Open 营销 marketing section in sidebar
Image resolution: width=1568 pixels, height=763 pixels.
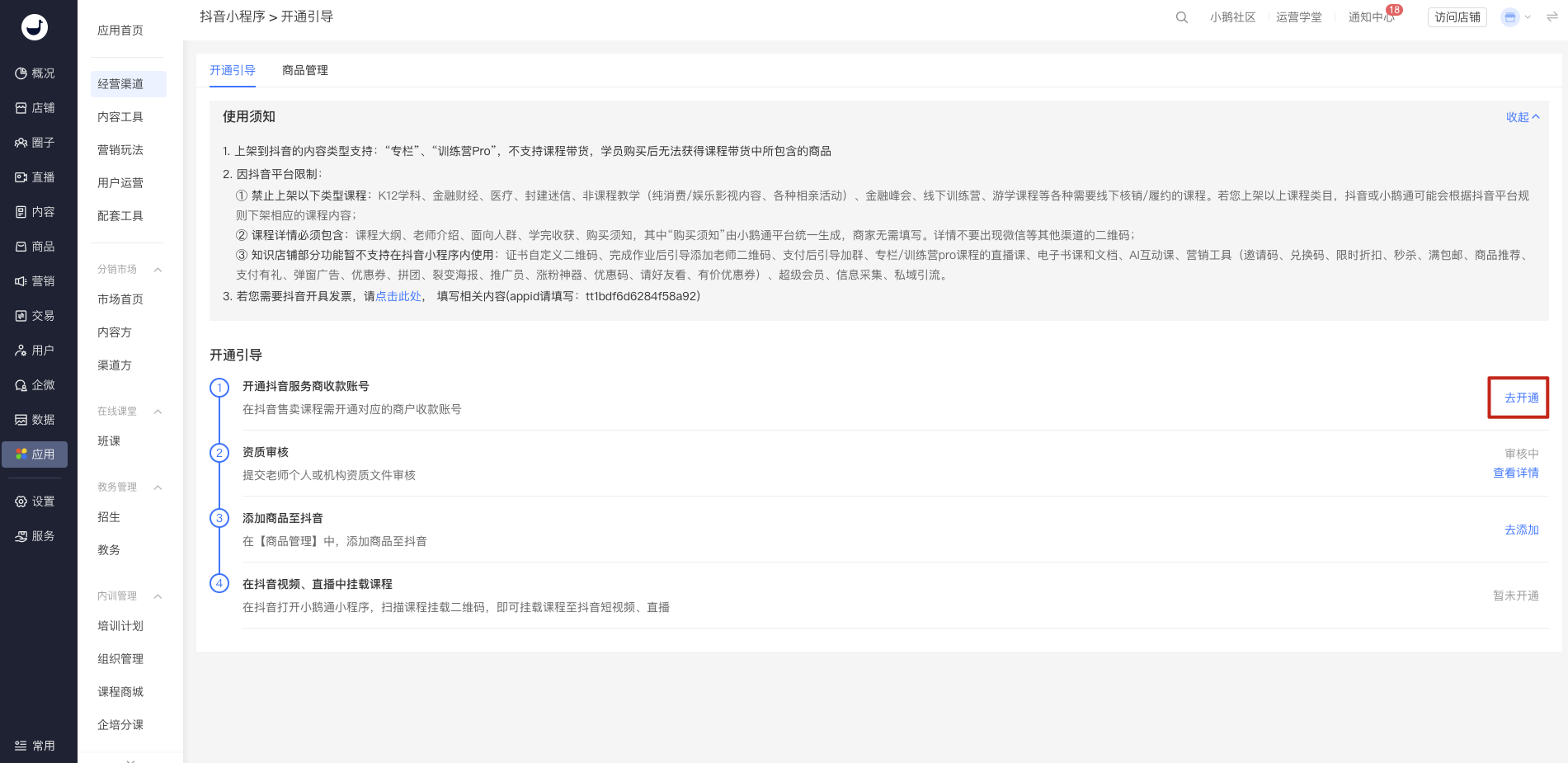click(x=35, y=281)
